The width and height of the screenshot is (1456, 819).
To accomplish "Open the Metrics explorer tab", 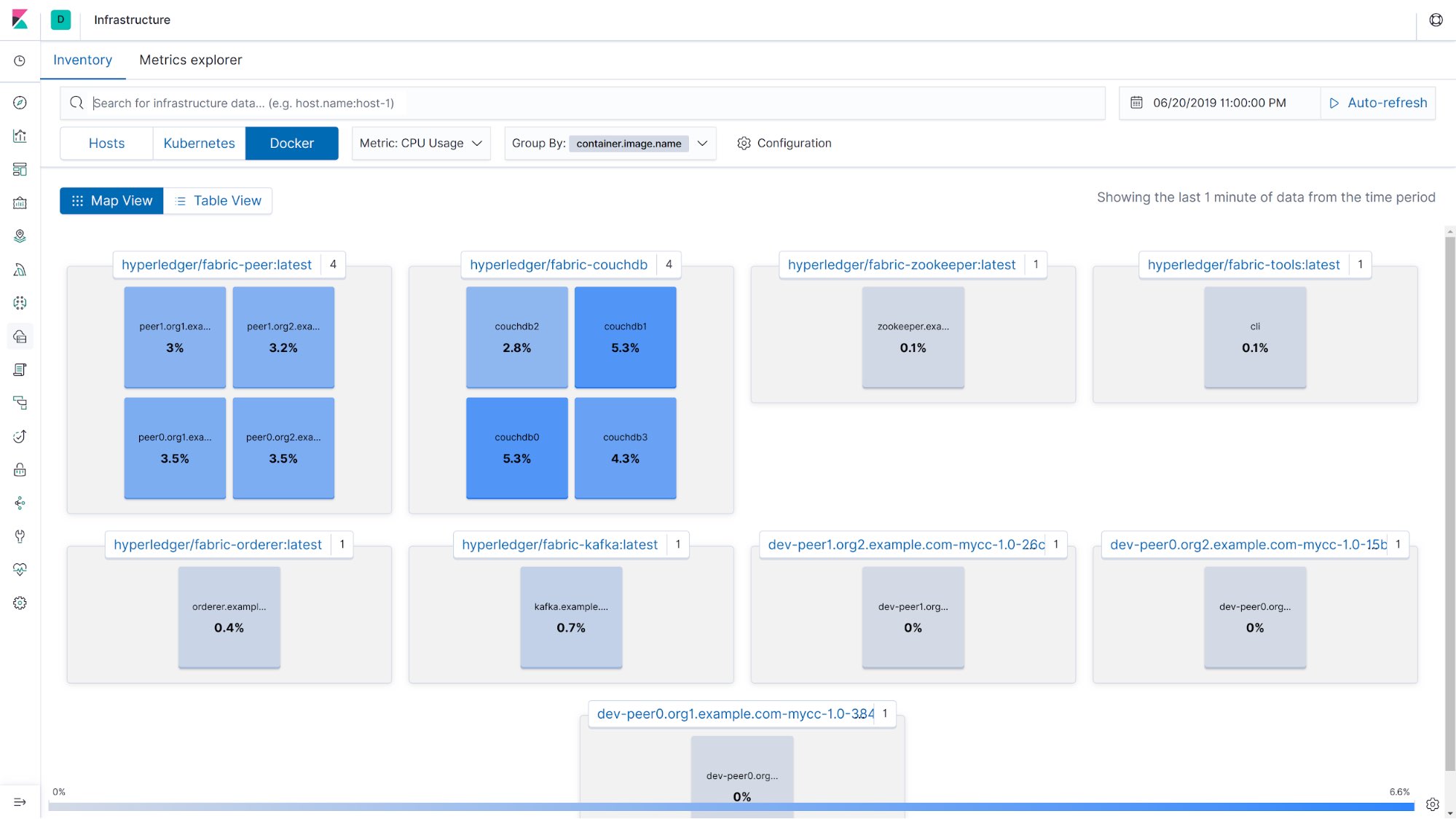I will (190, 60).
